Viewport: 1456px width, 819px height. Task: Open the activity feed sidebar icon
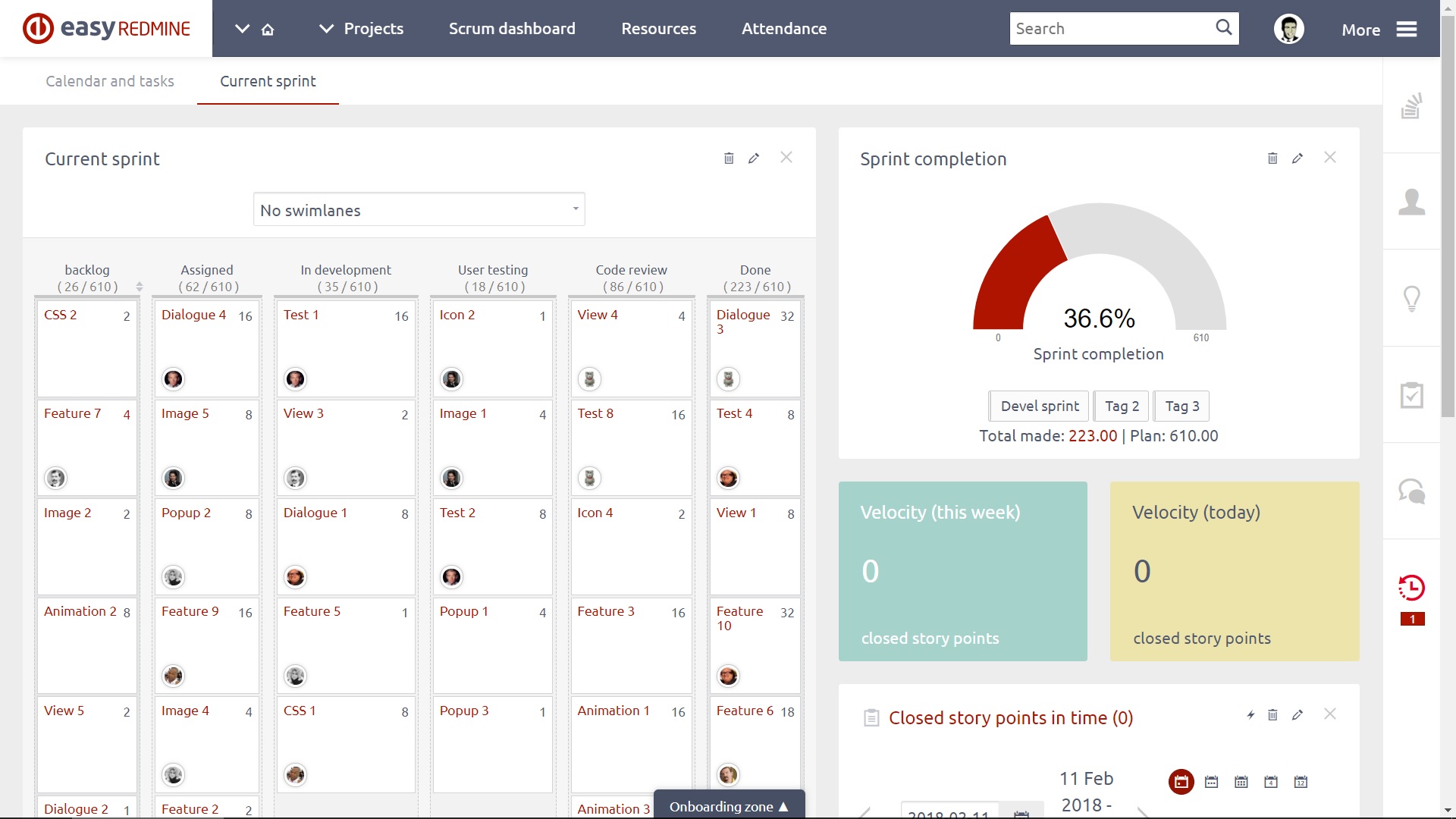pos(1411,105)
